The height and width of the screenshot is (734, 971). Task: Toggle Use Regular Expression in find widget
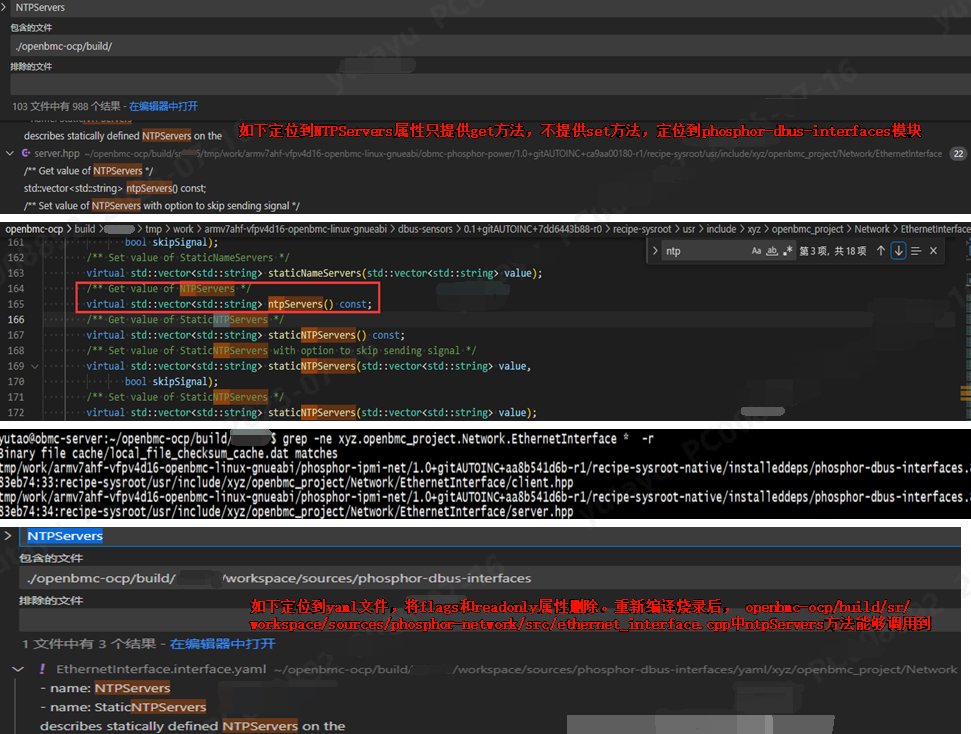(787, 251)
